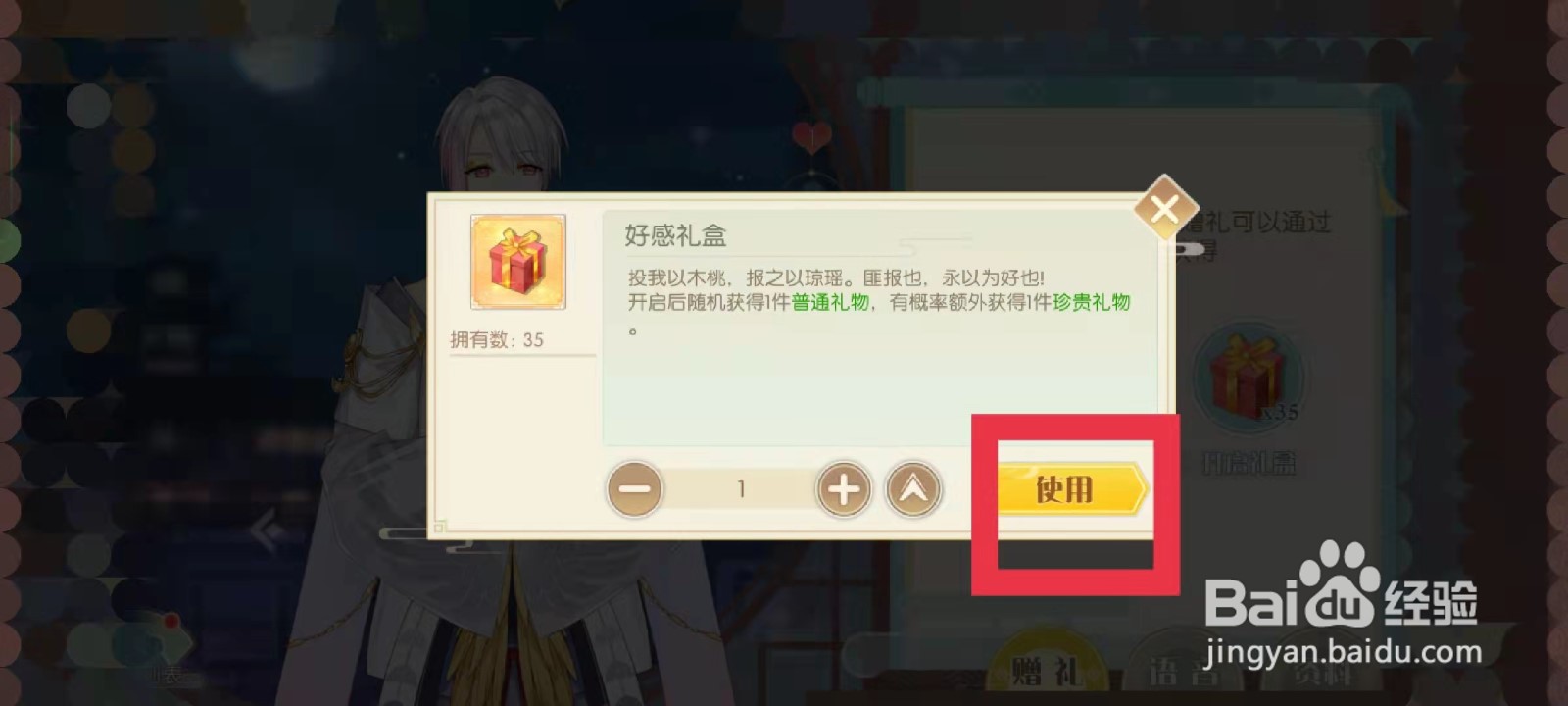Screen dimensions: 1568x706
Task: Click the jingyan.baidu.com watermark text
Action: (1343, 652)
